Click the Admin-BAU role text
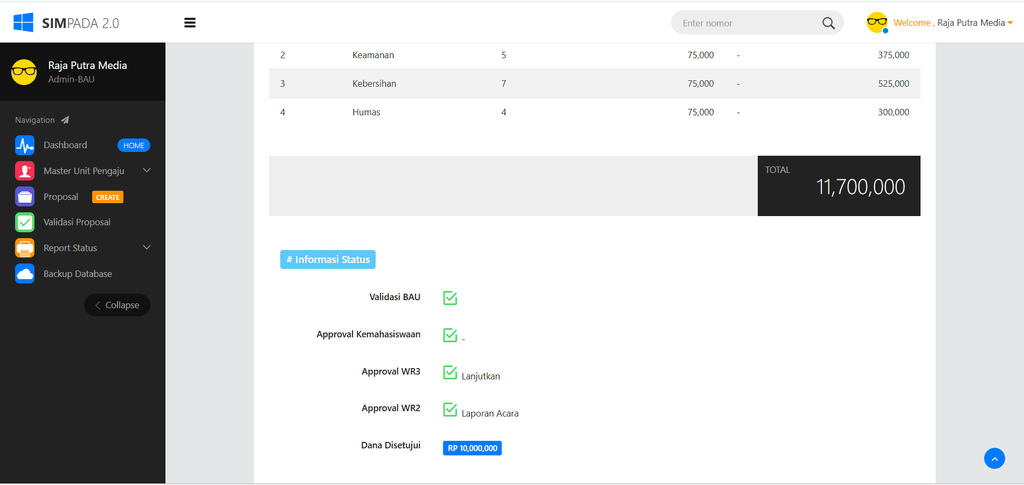 tap(71, 79)
